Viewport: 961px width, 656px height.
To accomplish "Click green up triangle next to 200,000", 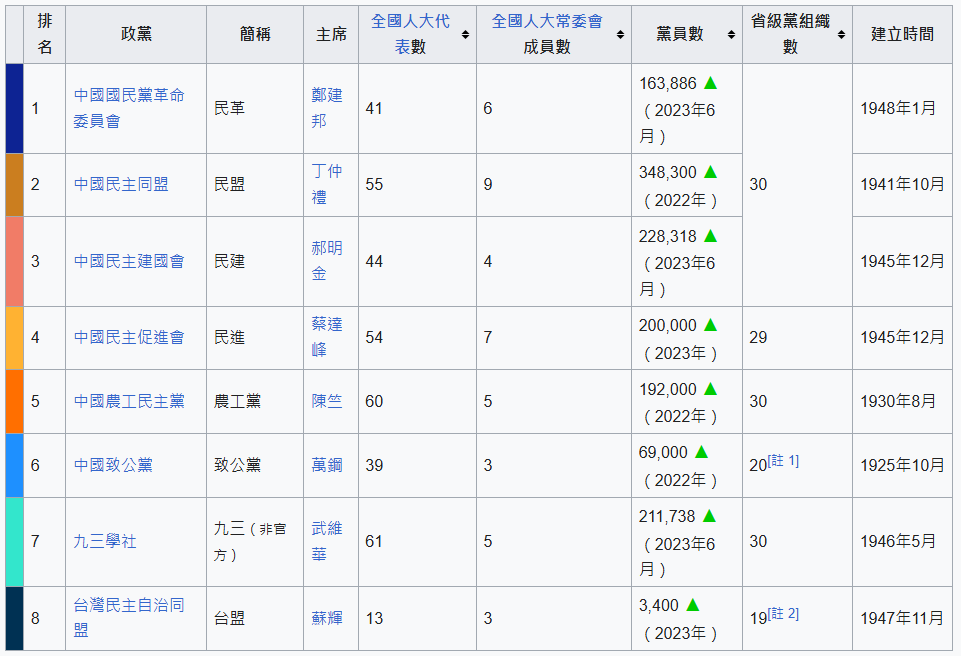I will point(710,324).
